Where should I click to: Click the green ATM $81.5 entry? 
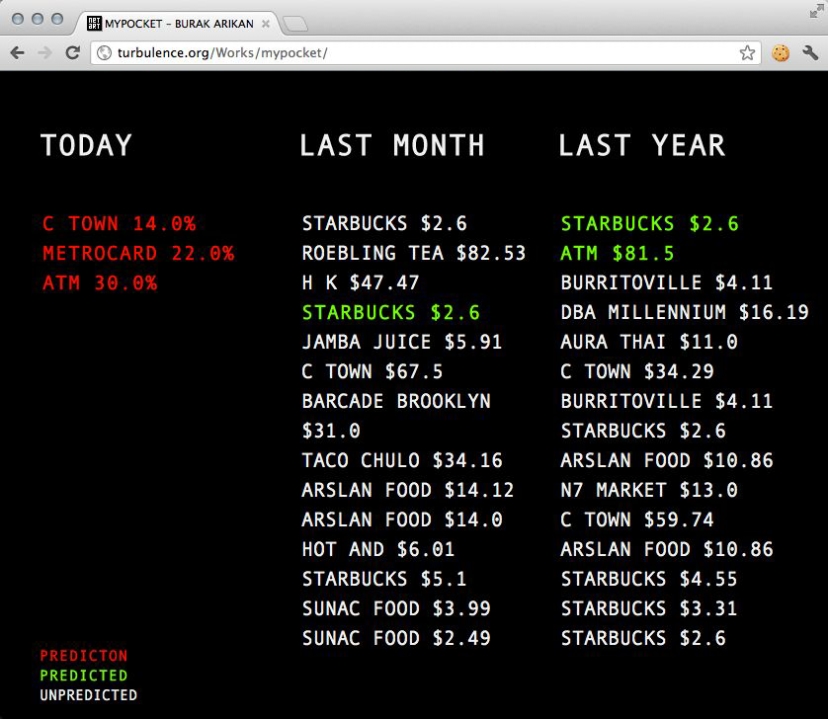[x=617, y=254]
